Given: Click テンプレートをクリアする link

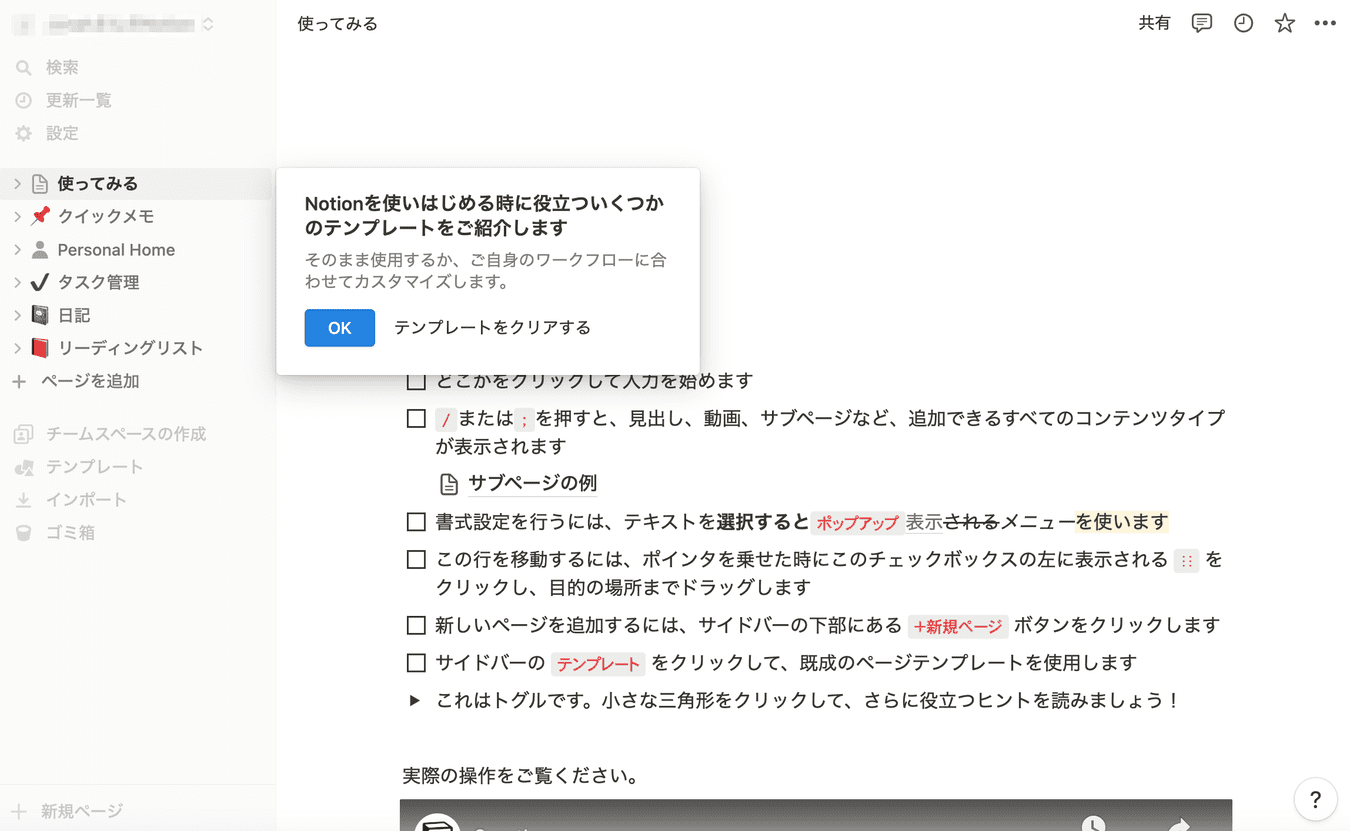Looking at the screenshot, I should pos(492,328).
